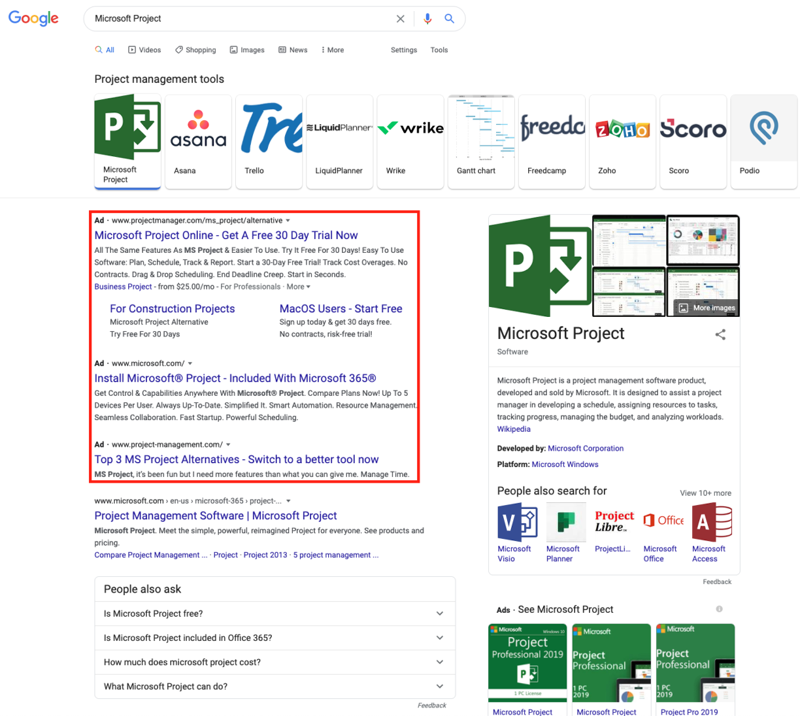Switch to the News tab
Viewport: 800px width, 716px height.
tap(293, 50)
